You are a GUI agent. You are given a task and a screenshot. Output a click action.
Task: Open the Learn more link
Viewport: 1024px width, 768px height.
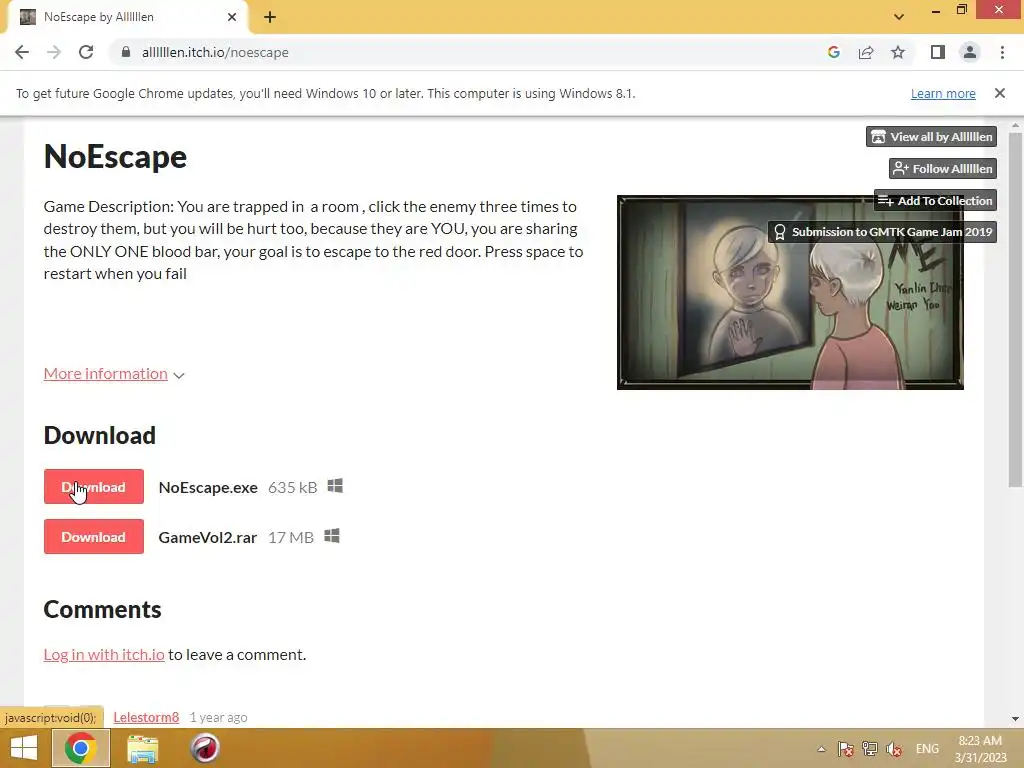pyautogui.click(x=943, y=93)
